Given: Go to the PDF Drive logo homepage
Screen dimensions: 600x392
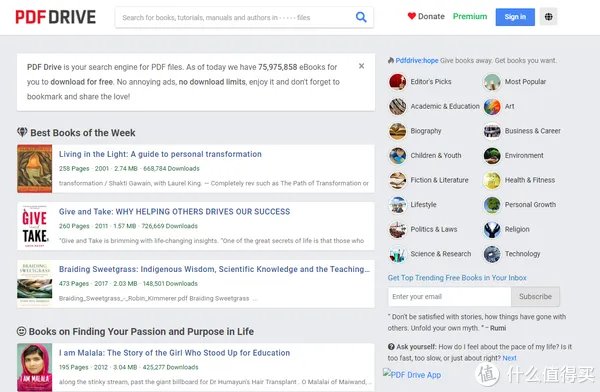Looking at the screenshot, I should click(55, 17).
